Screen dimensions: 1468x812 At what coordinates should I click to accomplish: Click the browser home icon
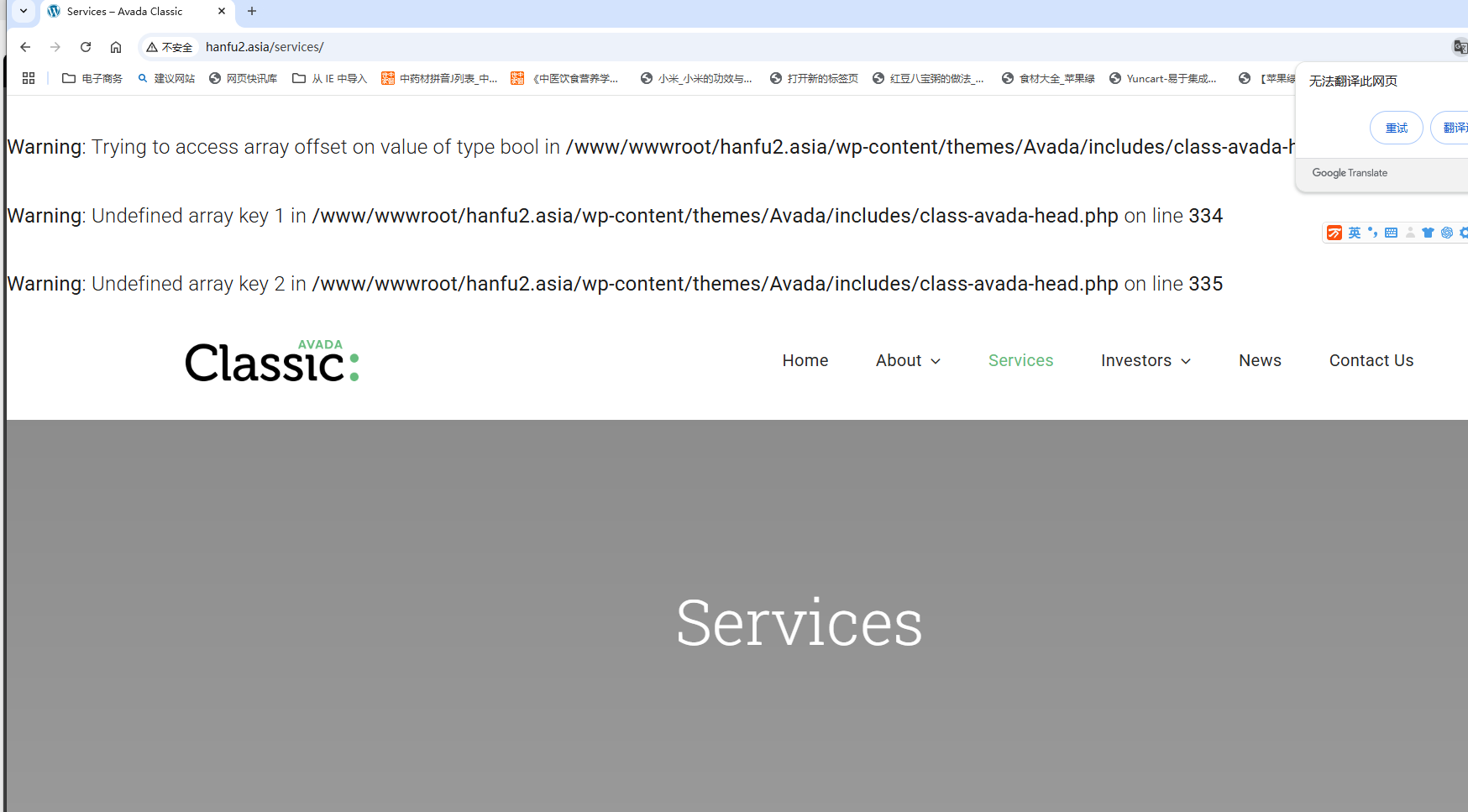[116, 47]
